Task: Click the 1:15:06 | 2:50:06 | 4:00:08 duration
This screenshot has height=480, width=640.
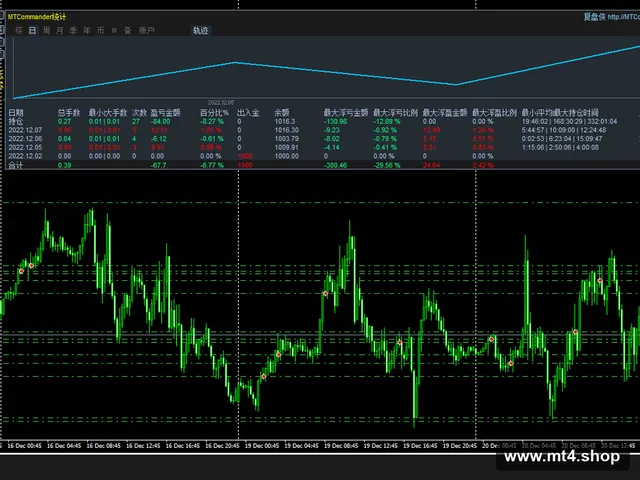Action: (560, 147)
